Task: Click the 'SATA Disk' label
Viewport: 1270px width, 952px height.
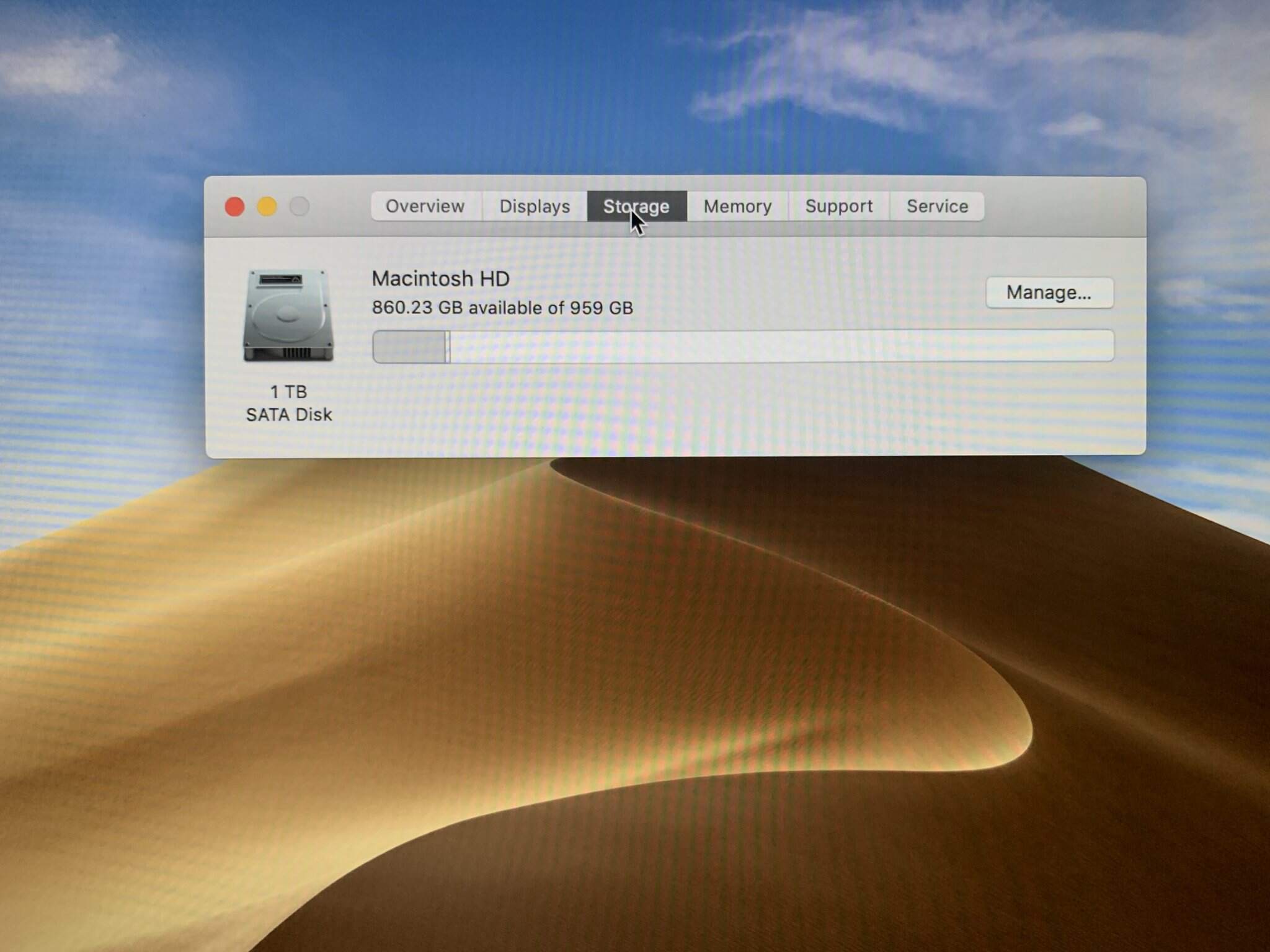Action: [289, 415]
